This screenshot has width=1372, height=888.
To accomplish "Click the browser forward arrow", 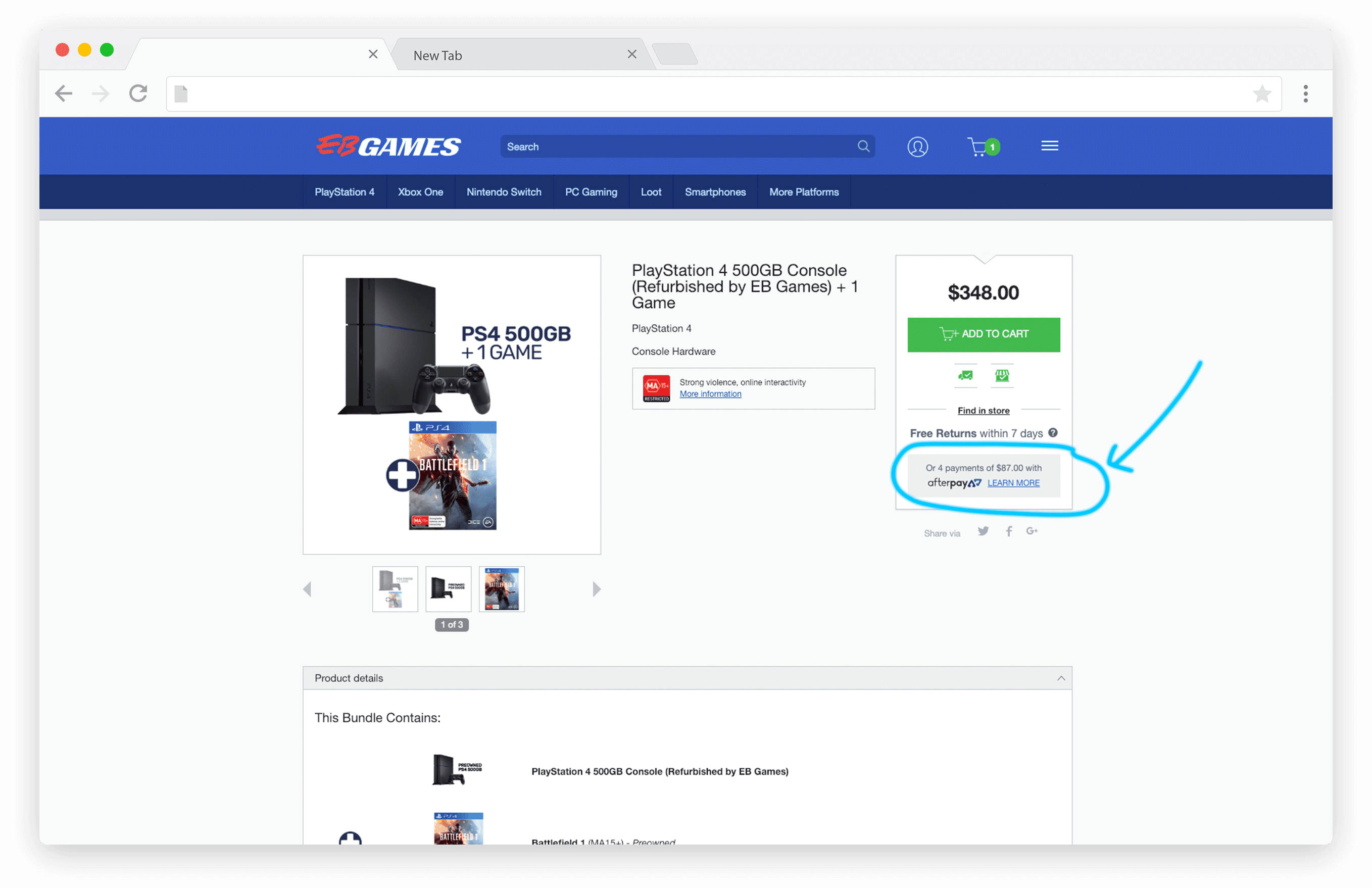I will tap(101, 93).
